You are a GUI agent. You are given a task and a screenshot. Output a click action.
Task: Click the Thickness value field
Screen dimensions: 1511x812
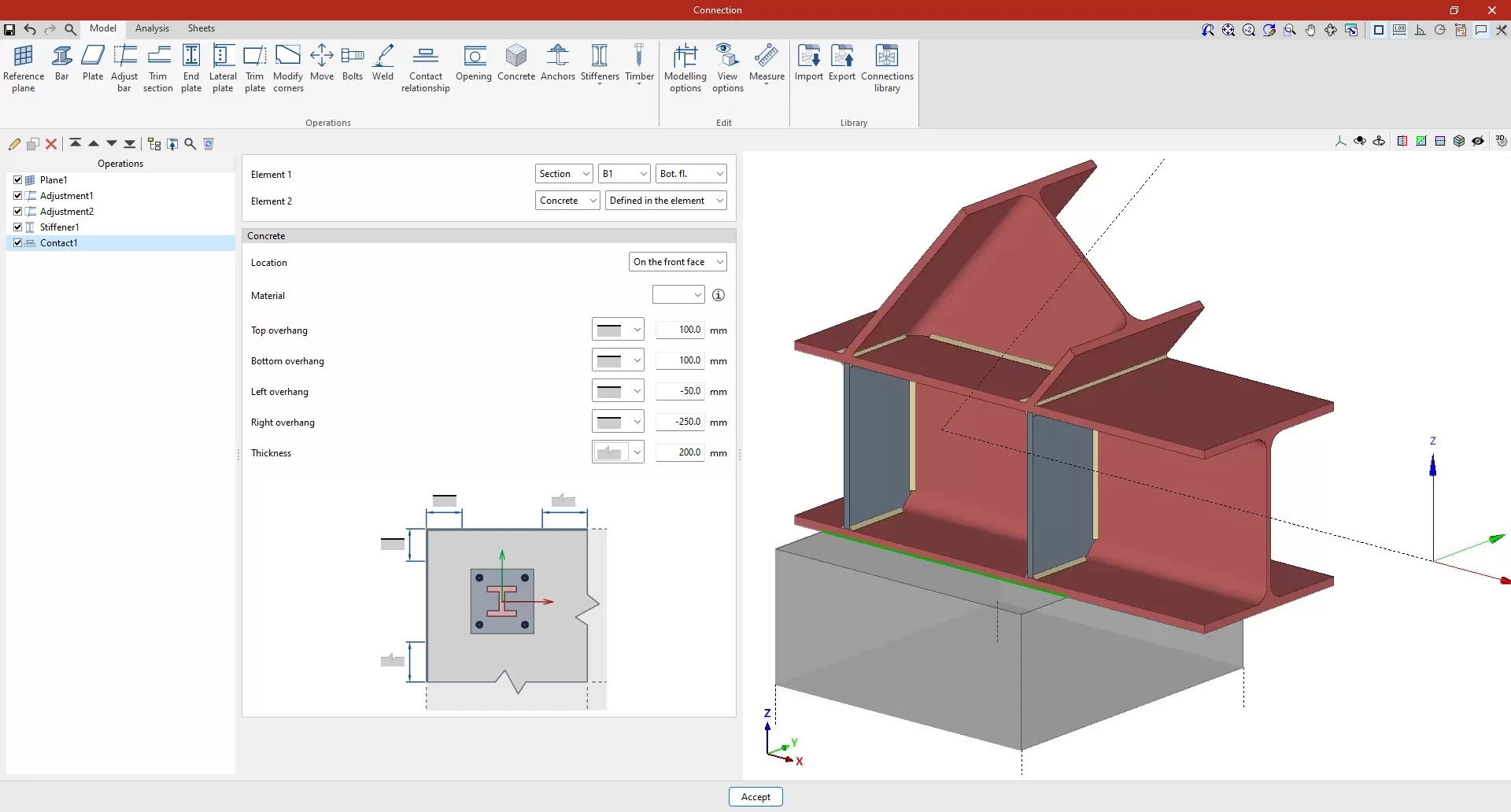pos(680,452)
